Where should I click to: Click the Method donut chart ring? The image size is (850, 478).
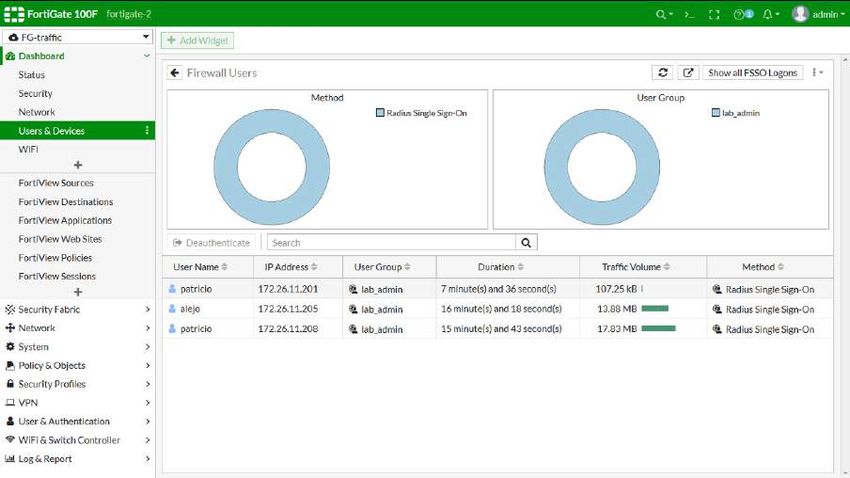225,167
